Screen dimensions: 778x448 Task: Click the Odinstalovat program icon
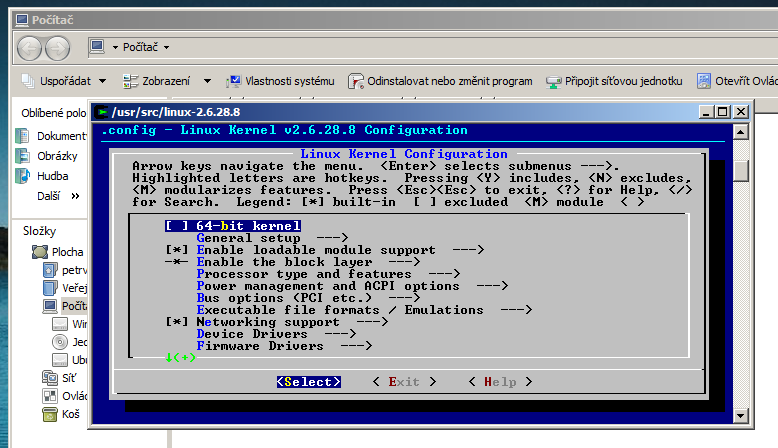355,81
